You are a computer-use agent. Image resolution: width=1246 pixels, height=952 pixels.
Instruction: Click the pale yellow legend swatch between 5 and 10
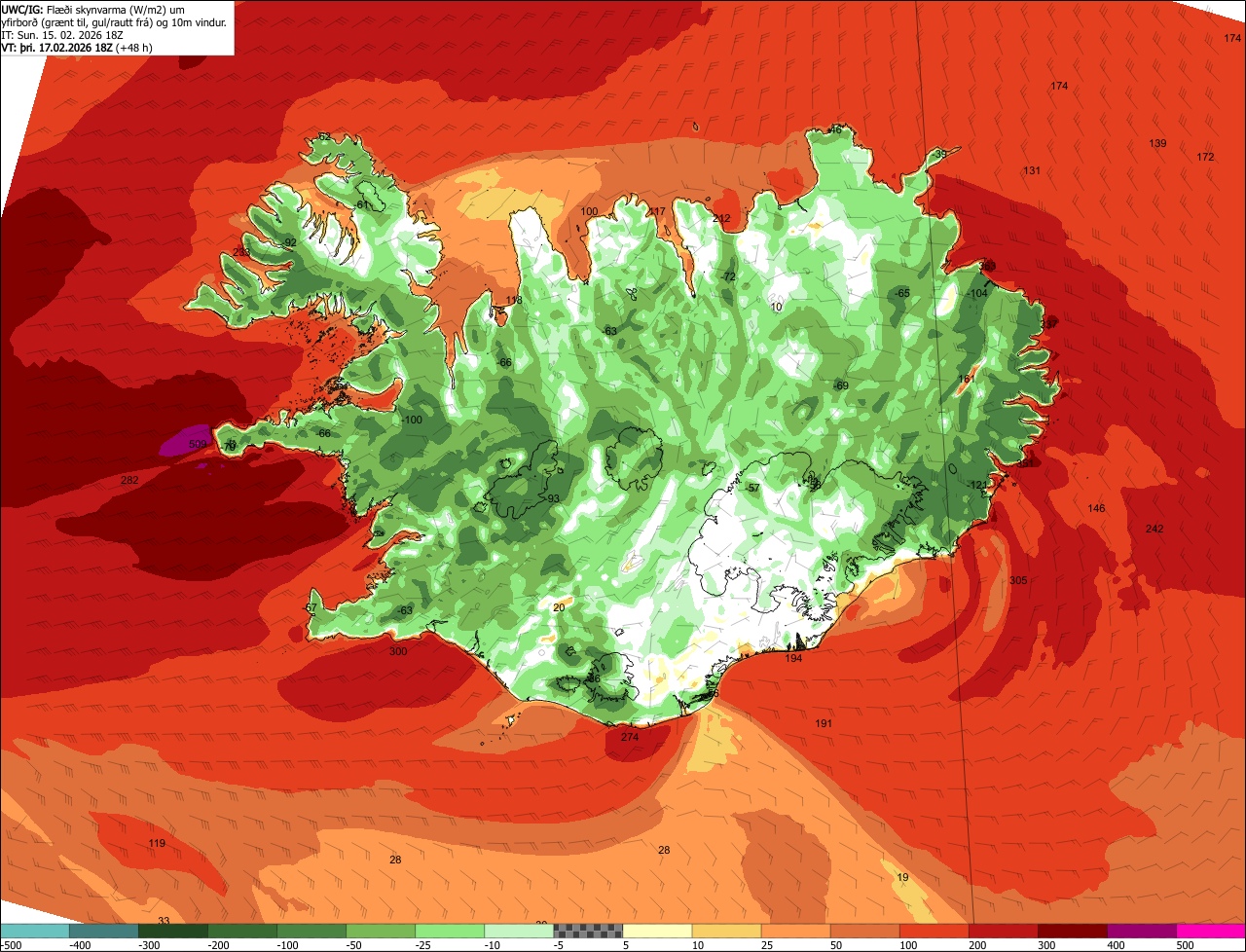656,931
